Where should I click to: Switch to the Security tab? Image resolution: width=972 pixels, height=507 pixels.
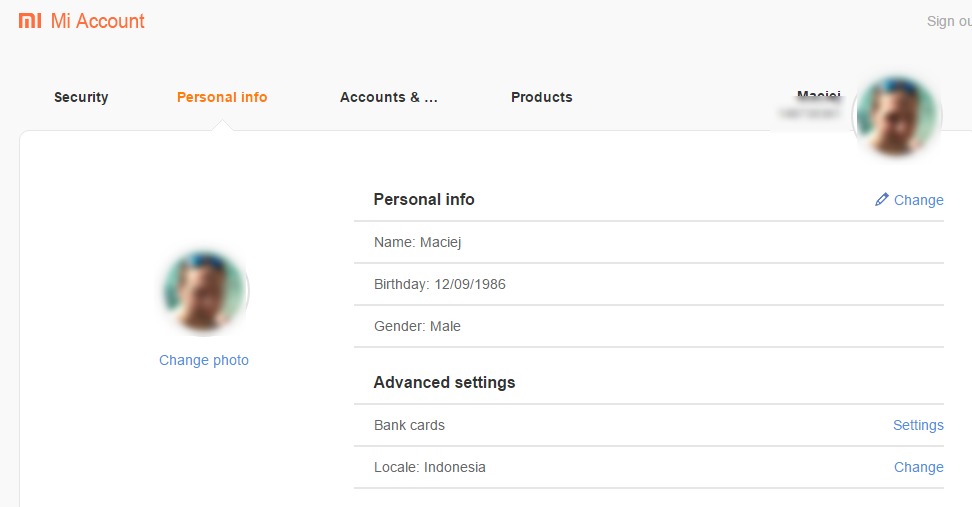click(81, 97)
